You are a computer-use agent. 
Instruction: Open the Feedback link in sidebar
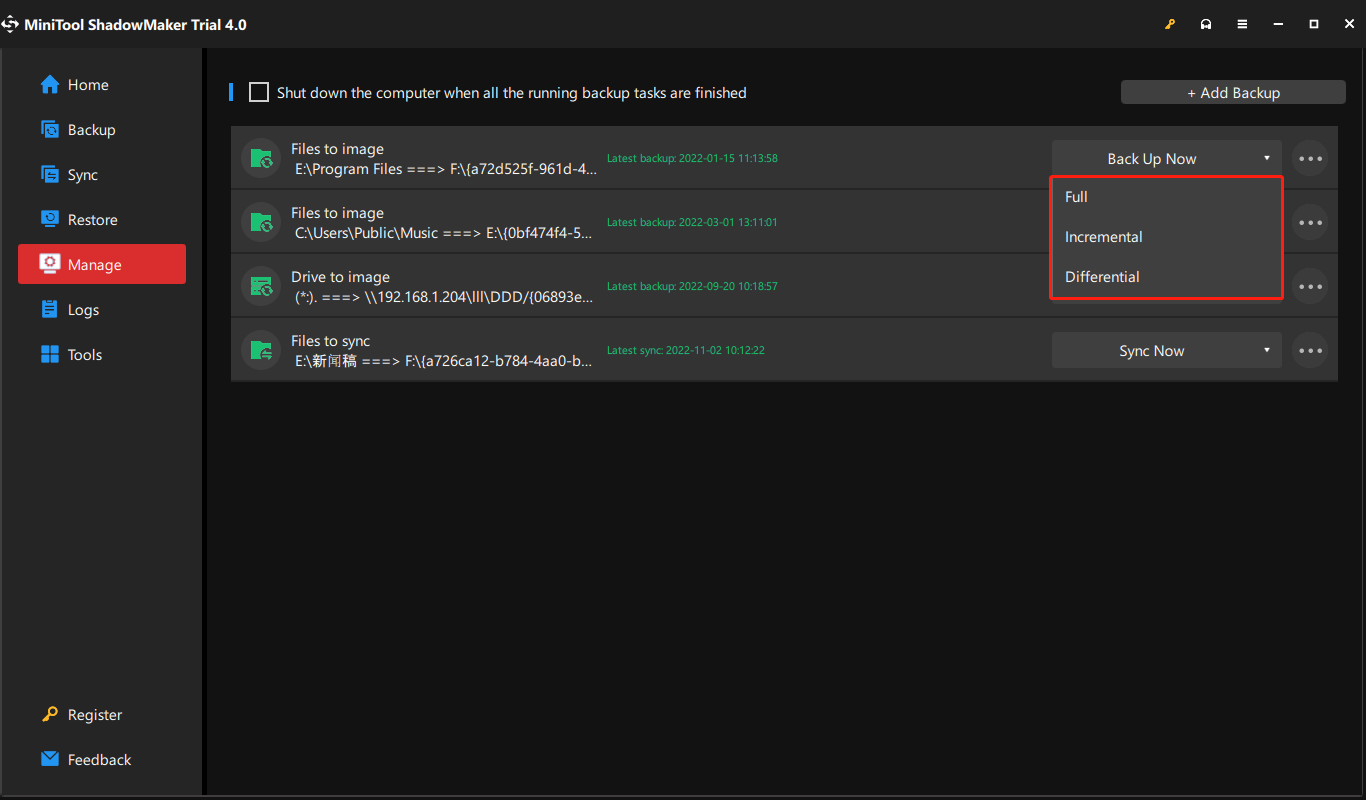tap(98, 760)
